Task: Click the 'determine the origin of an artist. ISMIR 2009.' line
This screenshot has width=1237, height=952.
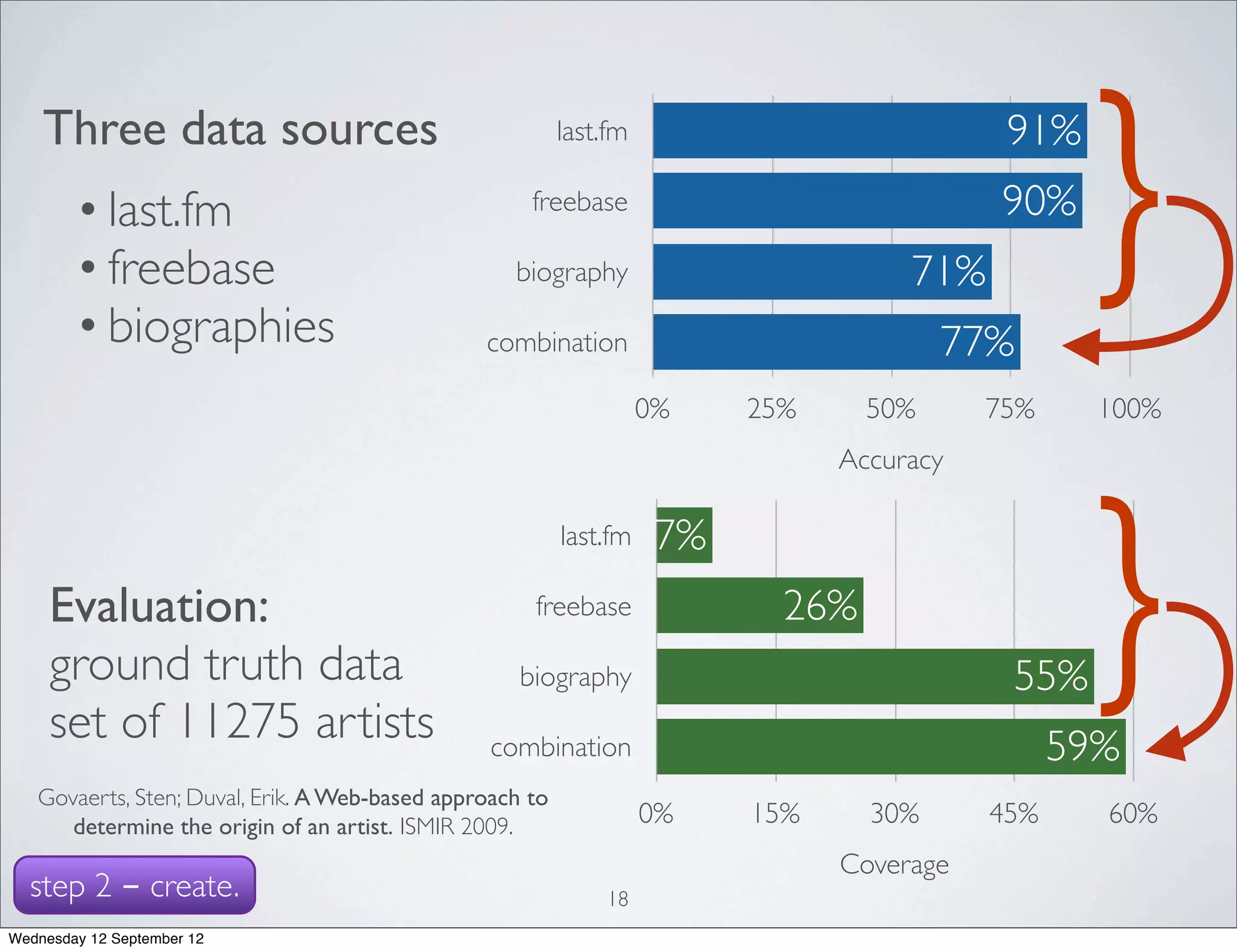Action: coord(294,826)
